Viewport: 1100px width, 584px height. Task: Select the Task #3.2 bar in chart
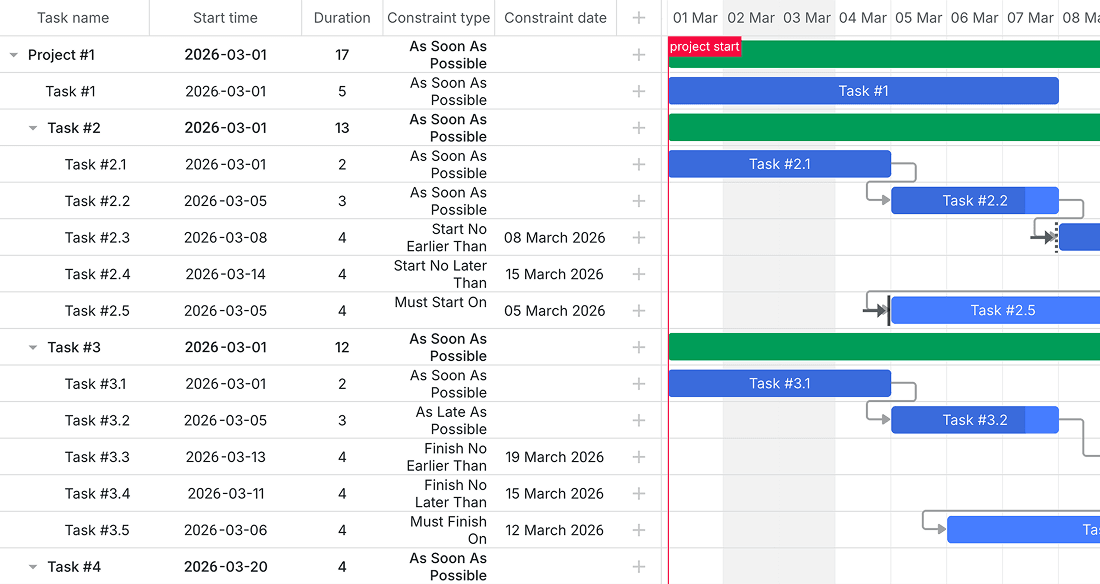pos(974,420)
